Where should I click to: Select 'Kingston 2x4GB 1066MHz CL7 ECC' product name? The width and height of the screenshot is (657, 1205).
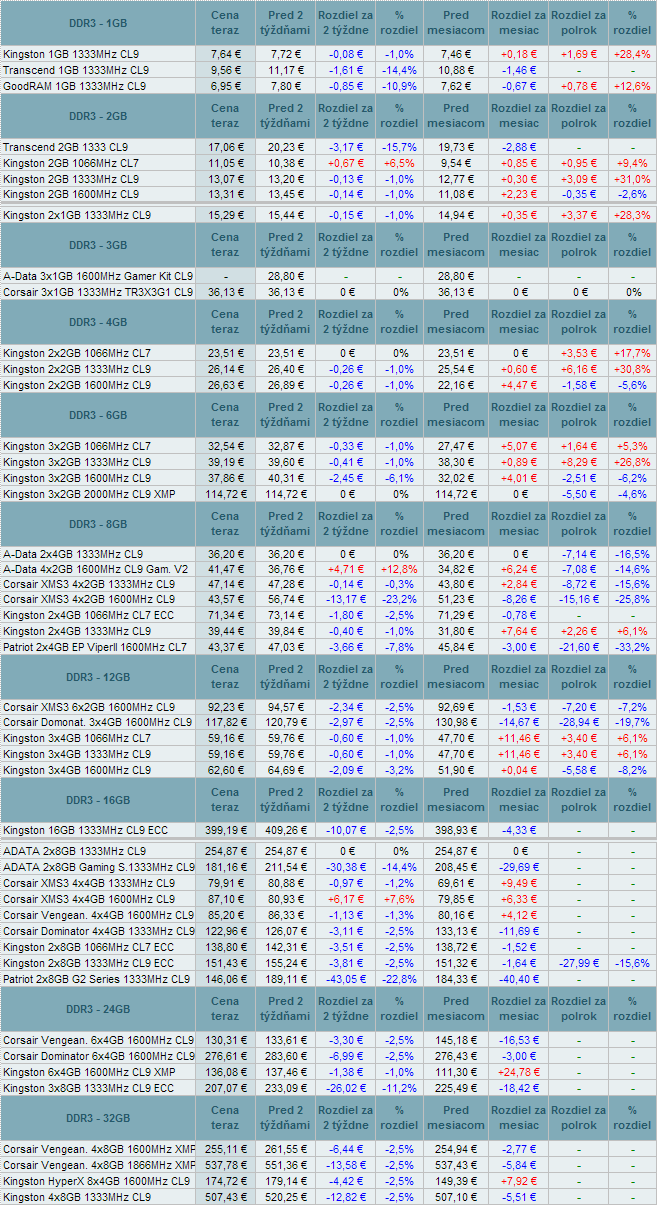[89, 615]
